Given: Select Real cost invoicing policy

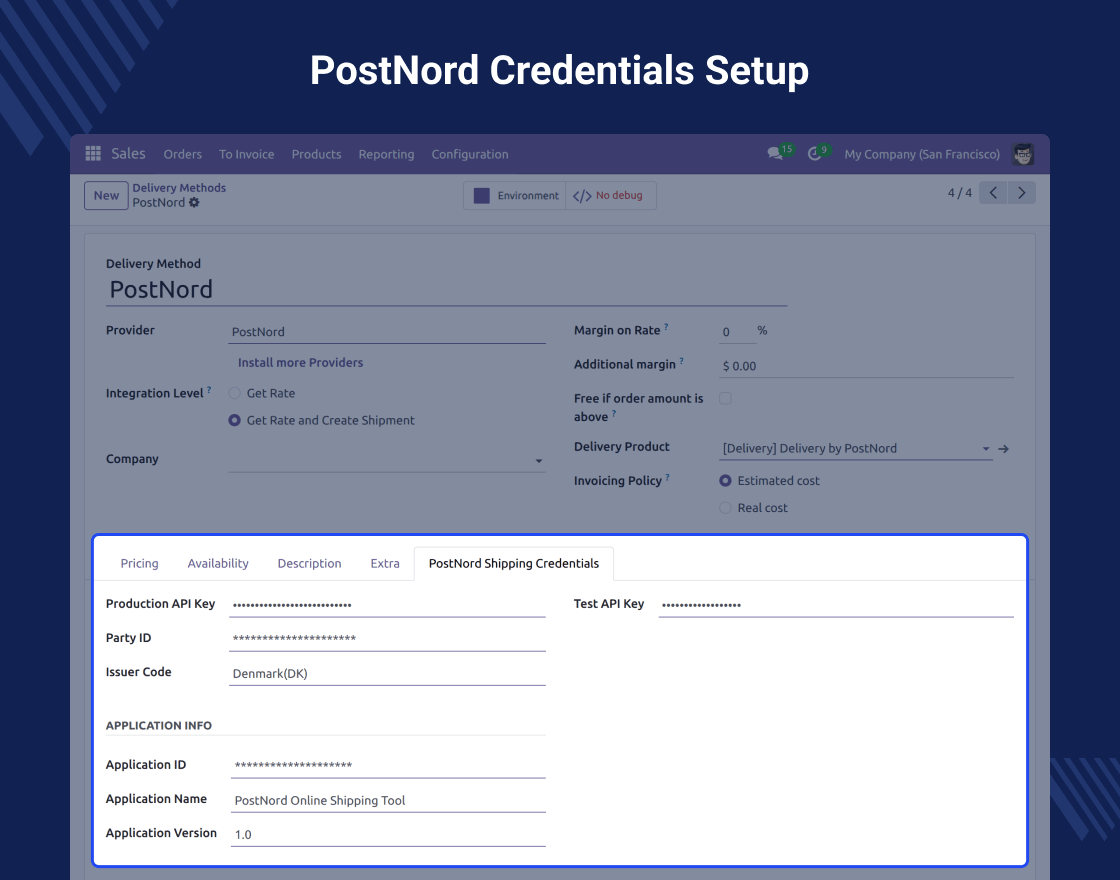Looking at the screenshot, I should click(x=725, y=508).
